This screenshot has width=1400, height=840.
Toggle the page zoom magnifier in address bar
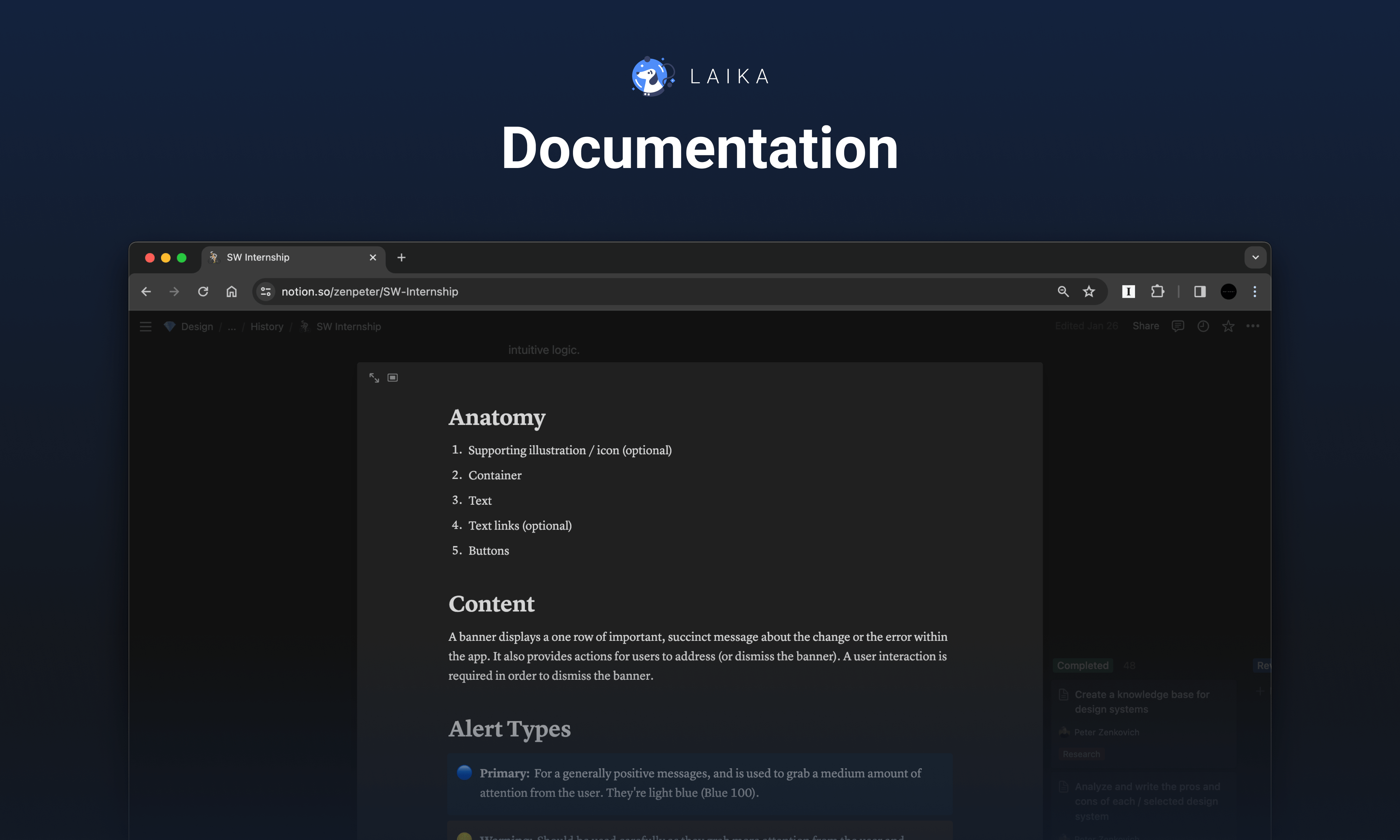click(1063, 292)
